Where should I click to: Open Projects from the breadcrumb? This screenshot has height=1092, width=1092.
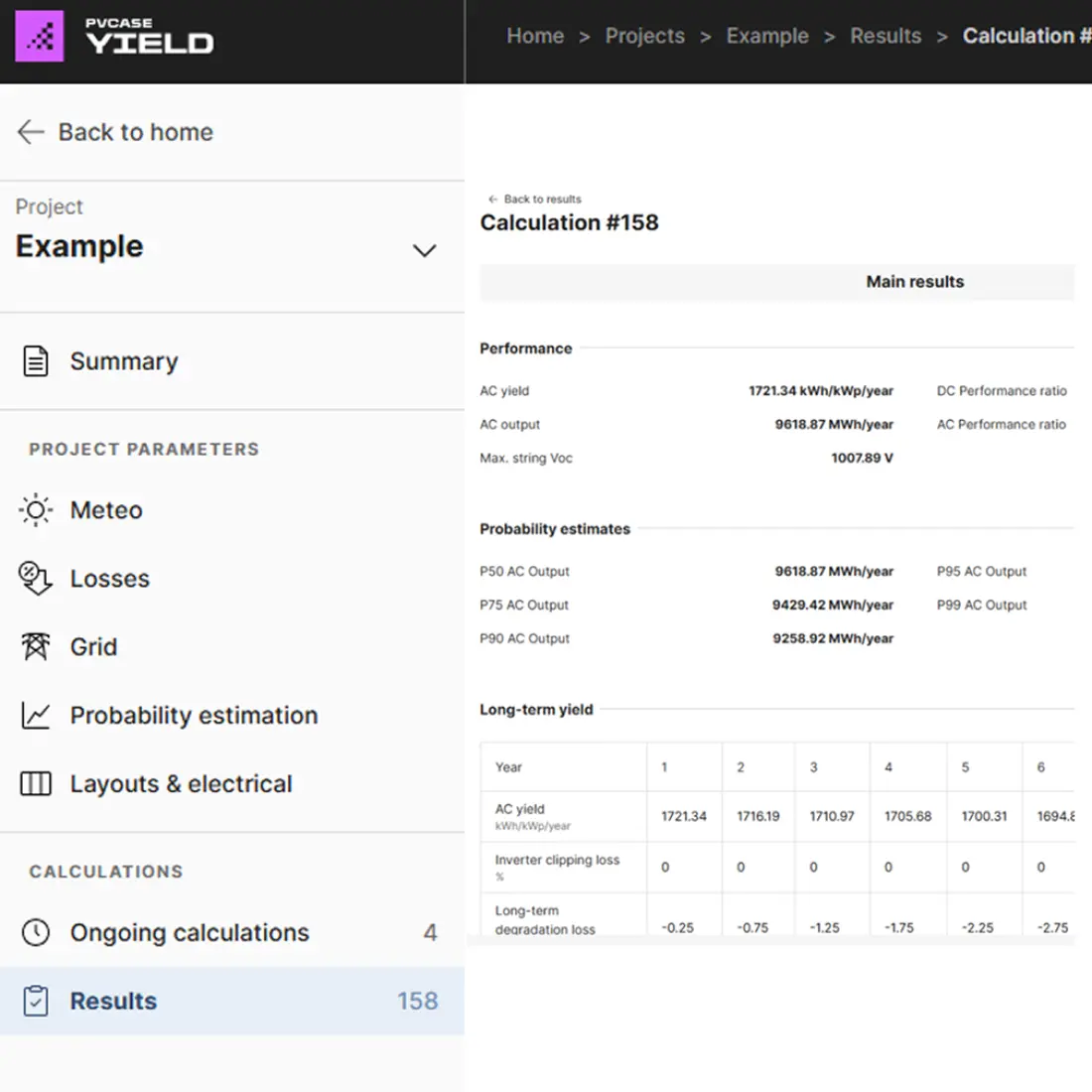point(645,36)
